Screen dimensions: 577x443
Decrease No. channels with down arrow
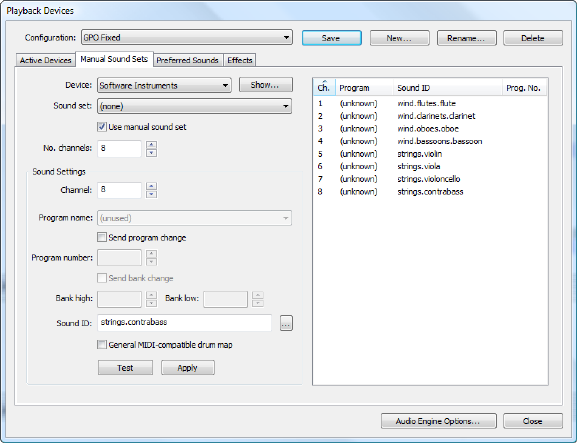tap(151, 153)
